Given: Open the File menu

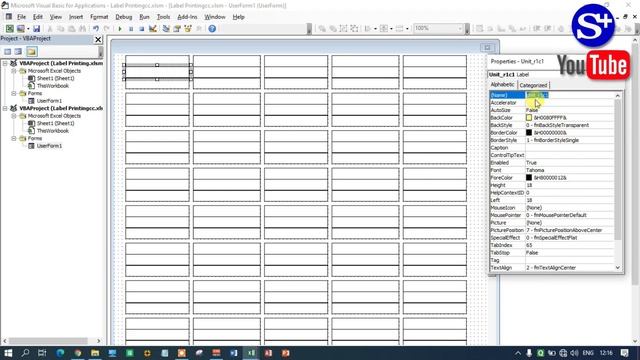Looking at the screenshot, I should point(21,17).
